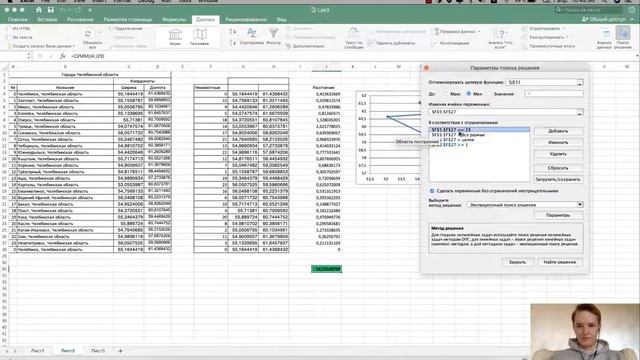This screenshot has width=640, height=360.
Task: Click the Фильтр funnel icon
Action: click(273, 33)
